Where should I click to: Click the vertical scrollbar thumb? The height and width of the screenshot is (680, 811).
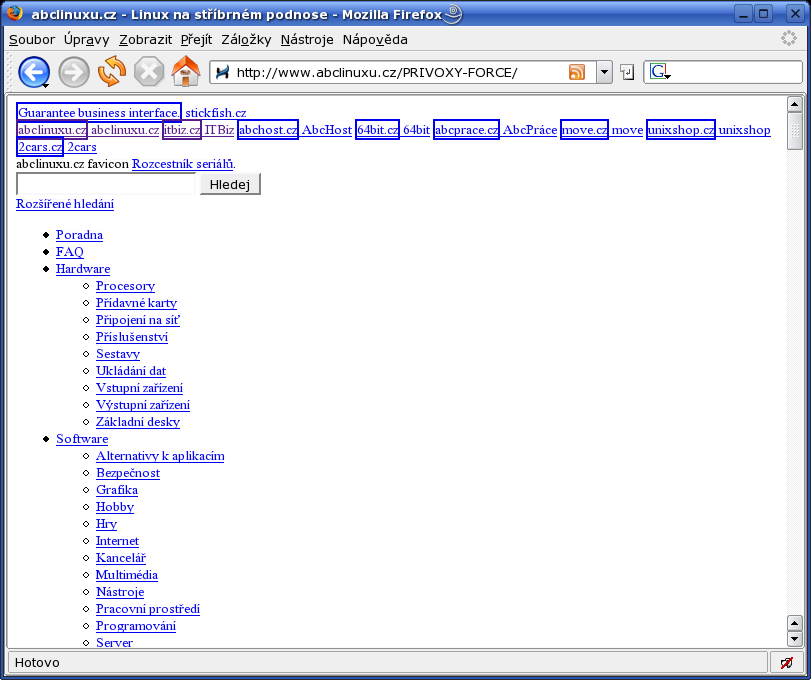[x=794, y=131]
